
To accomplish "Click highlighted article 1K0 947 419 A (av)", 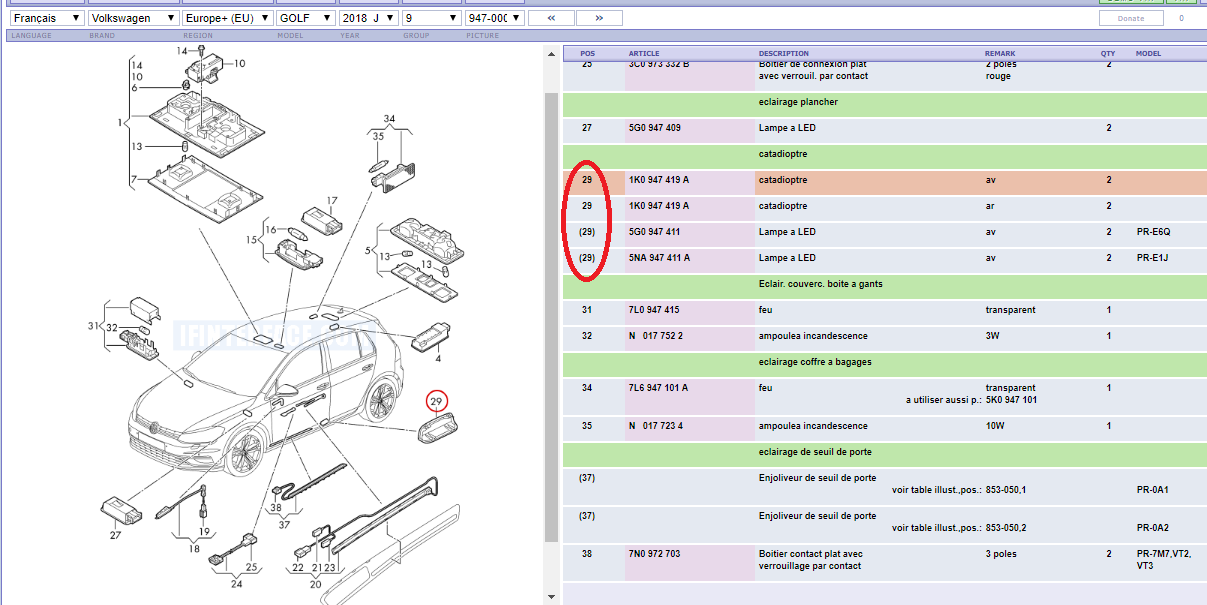I will point(658,180).
